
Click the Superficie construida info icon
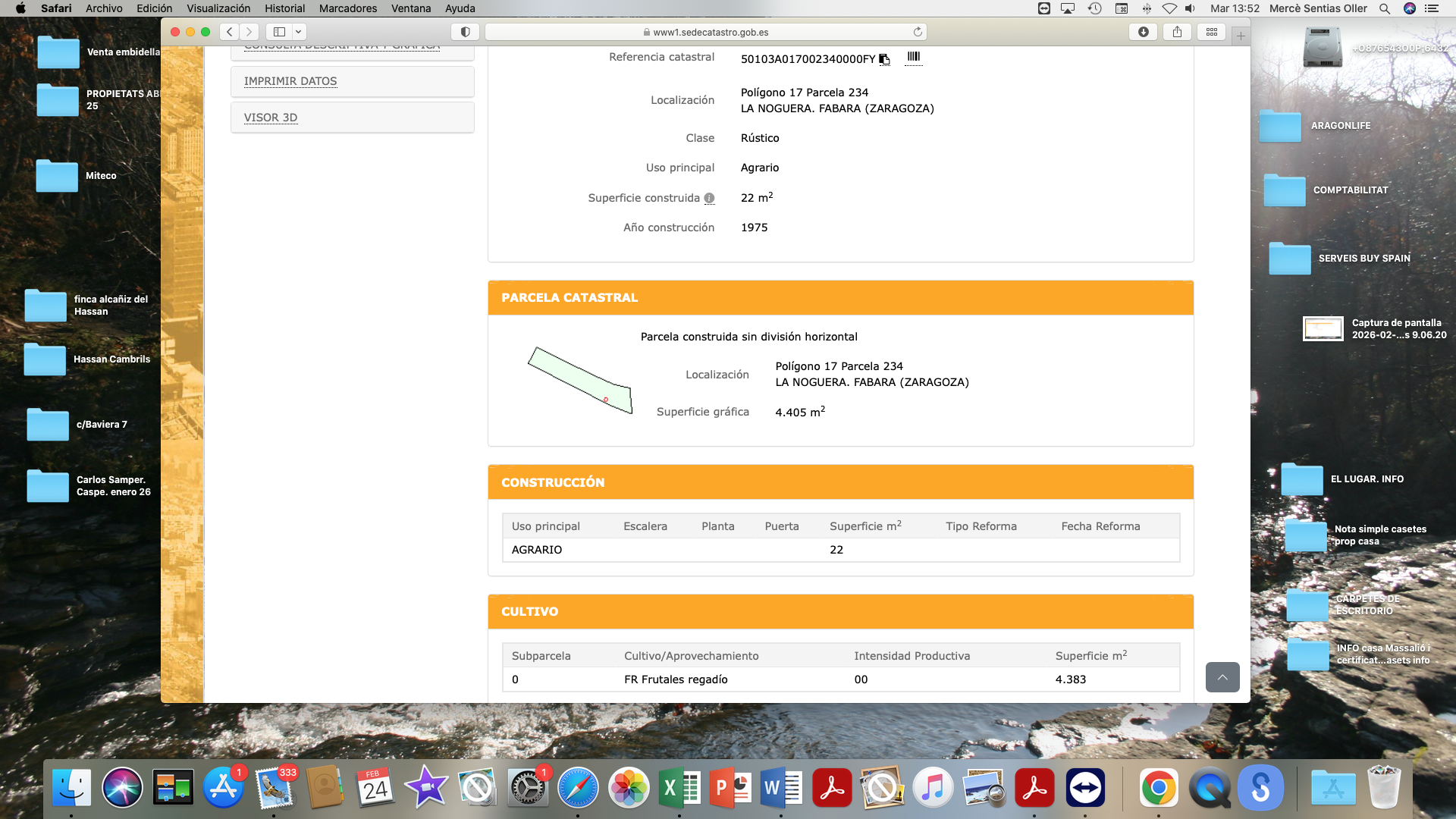pyautogui.click(x=709, y=198)
